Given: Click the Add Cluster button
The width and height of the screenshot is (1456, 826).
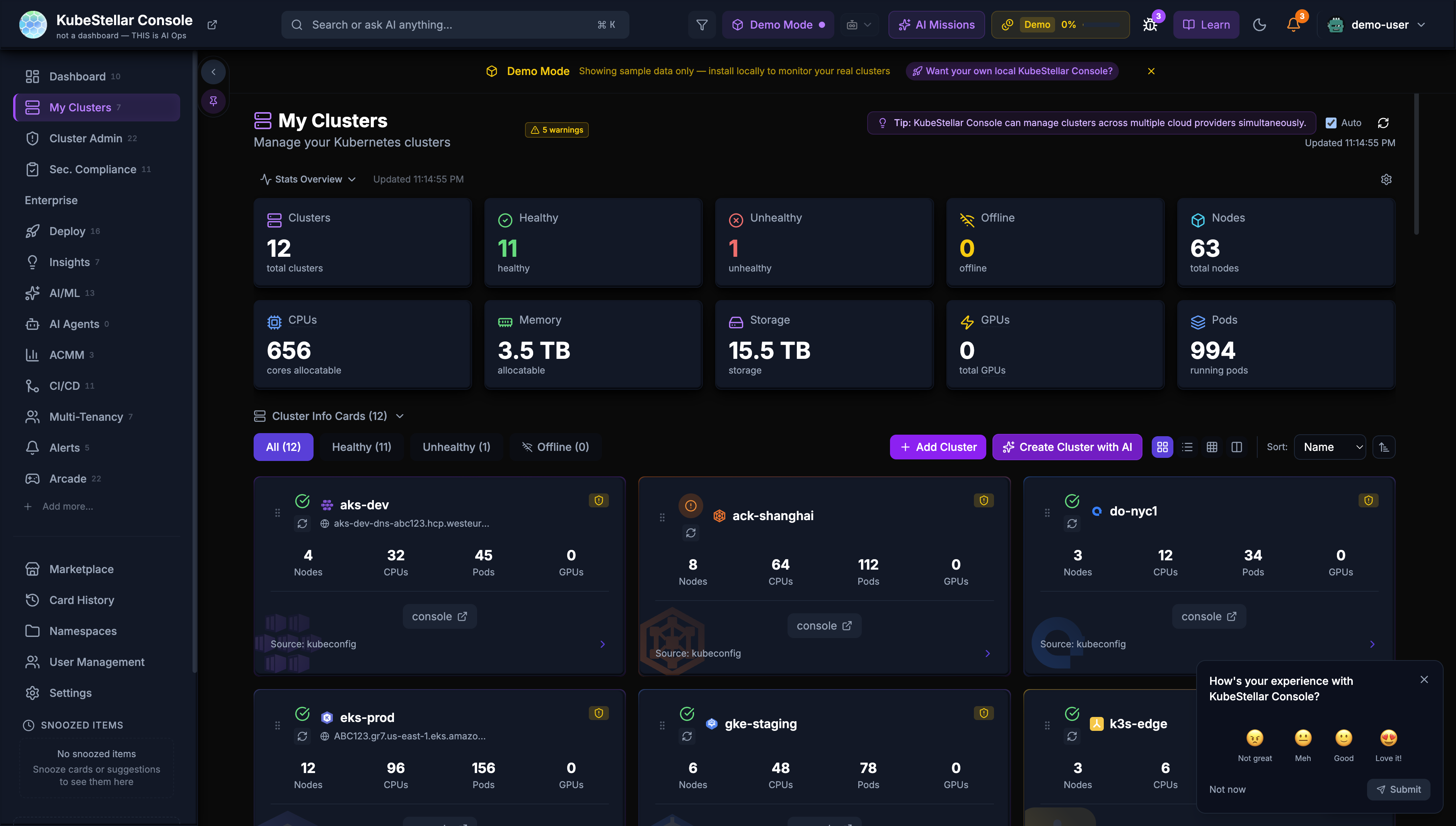Looking at the screenshot, I should 938,447.
